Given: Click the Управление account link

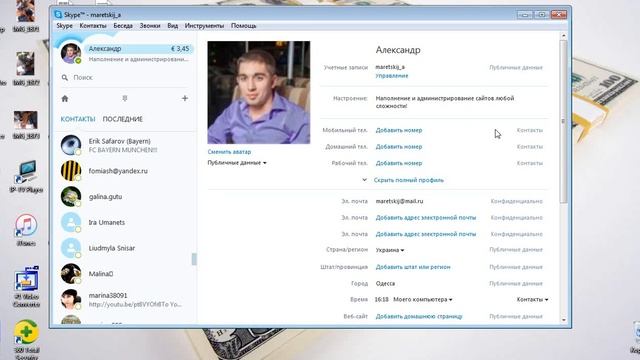Looking at the screenshot, I should pos(392,76).
